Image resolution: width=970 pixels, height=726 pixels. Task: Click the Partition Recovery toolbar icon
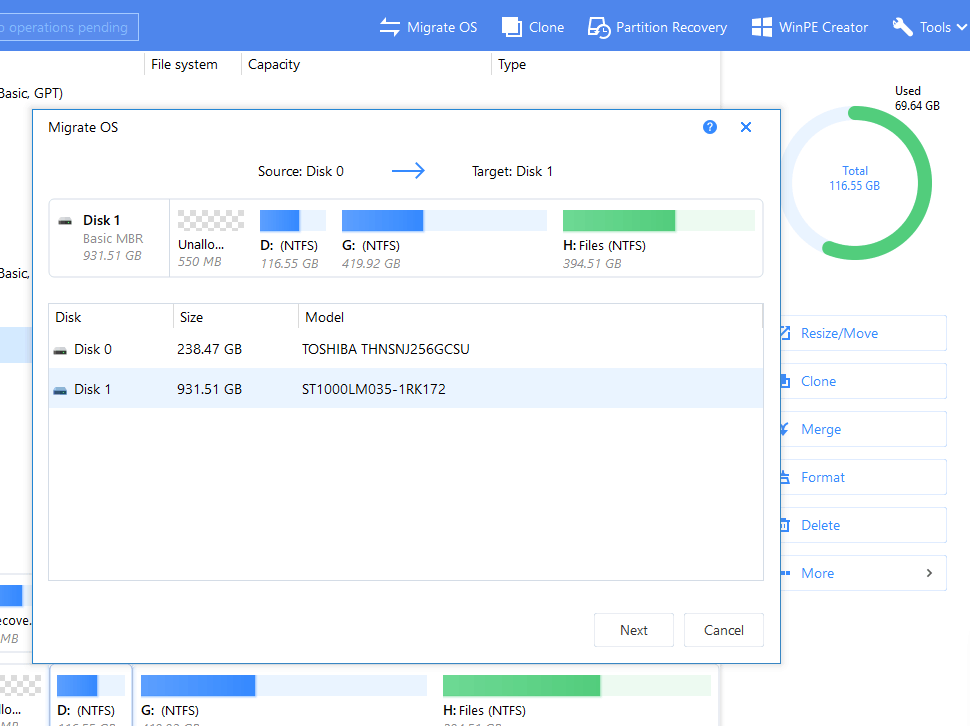point(599,28)
